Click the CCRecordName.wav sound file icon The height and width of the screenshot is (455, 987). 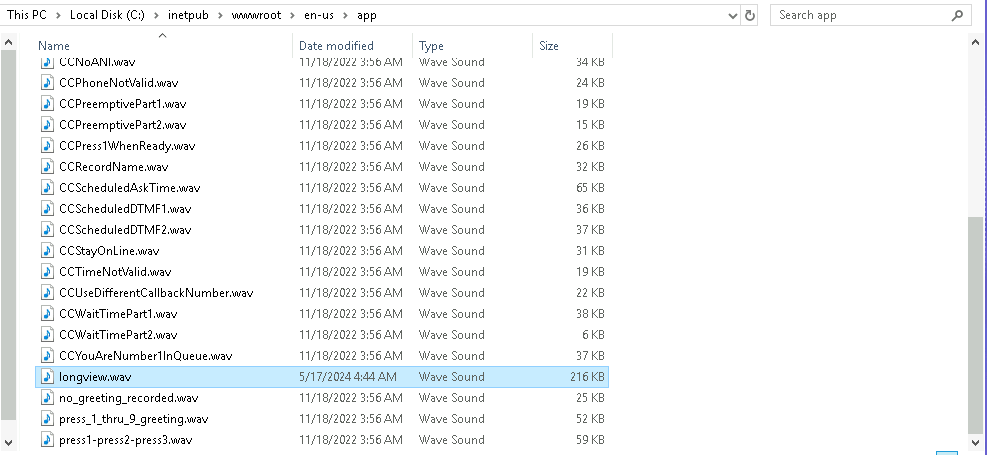point(47,167)
